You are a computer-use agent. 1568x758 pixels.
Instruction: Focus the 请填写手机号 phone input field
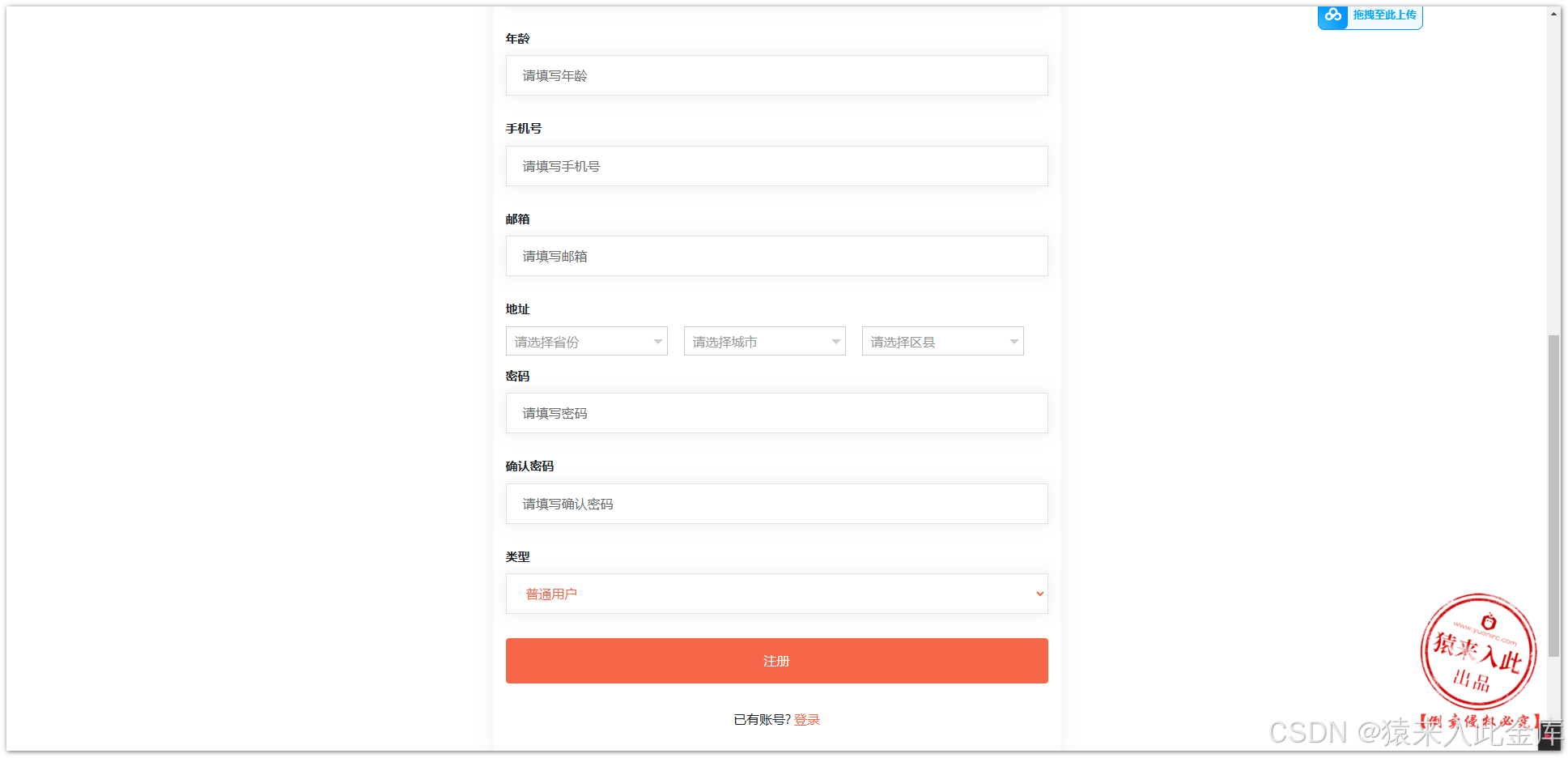[x=776, y=166]
